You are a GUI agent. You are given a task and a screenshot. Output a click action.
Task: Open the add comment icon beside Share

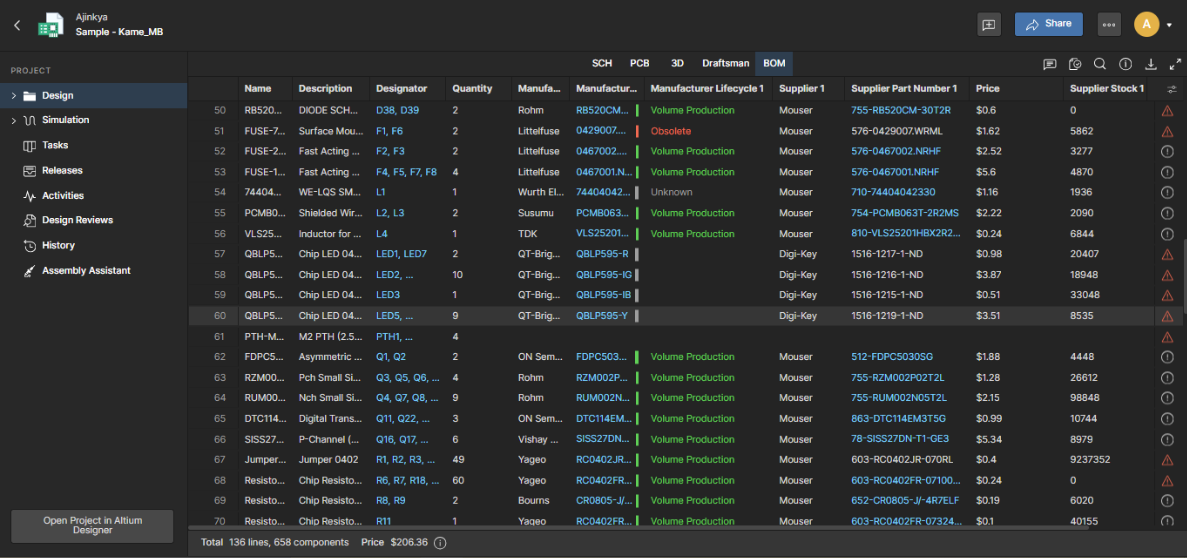989,24
